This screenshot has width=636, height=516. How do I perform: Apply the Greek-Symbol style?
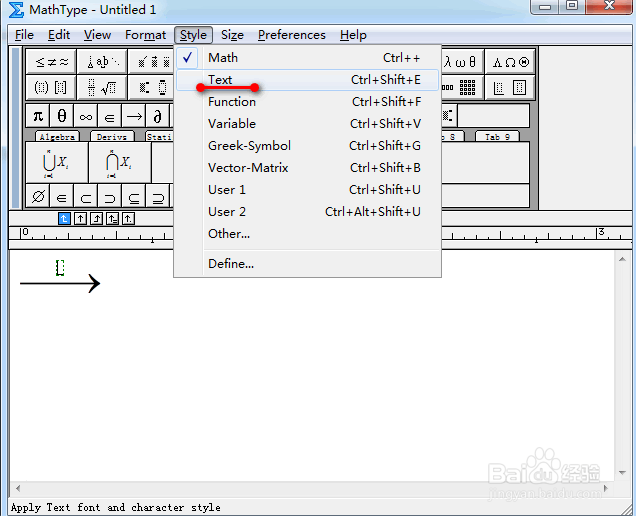point(307,146)
